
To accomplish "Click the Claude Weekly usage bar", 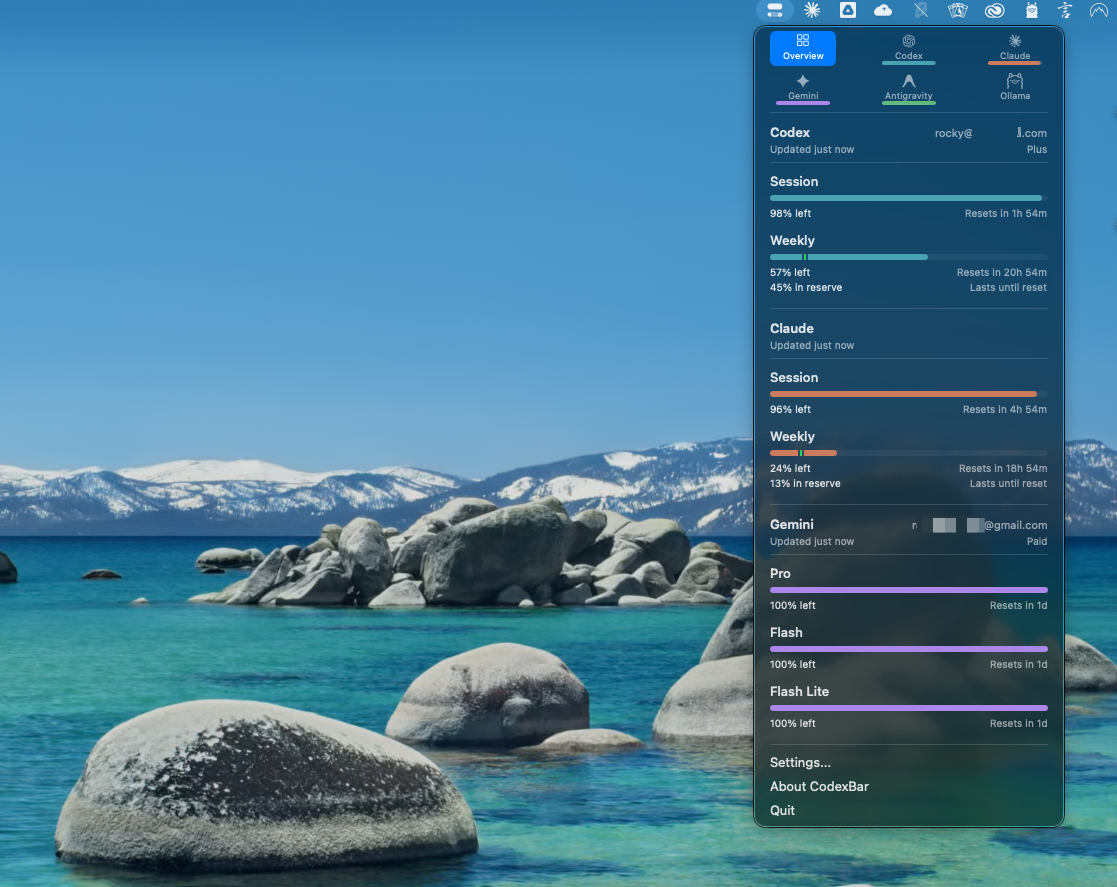I will [x=908, y=453].
